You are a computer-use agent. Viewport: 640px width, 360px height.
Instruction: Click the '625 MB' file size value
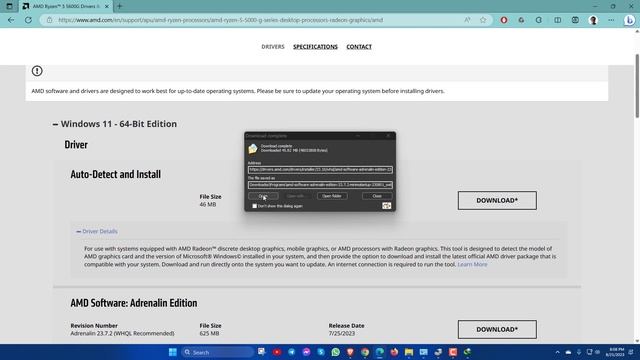(209, 333)
